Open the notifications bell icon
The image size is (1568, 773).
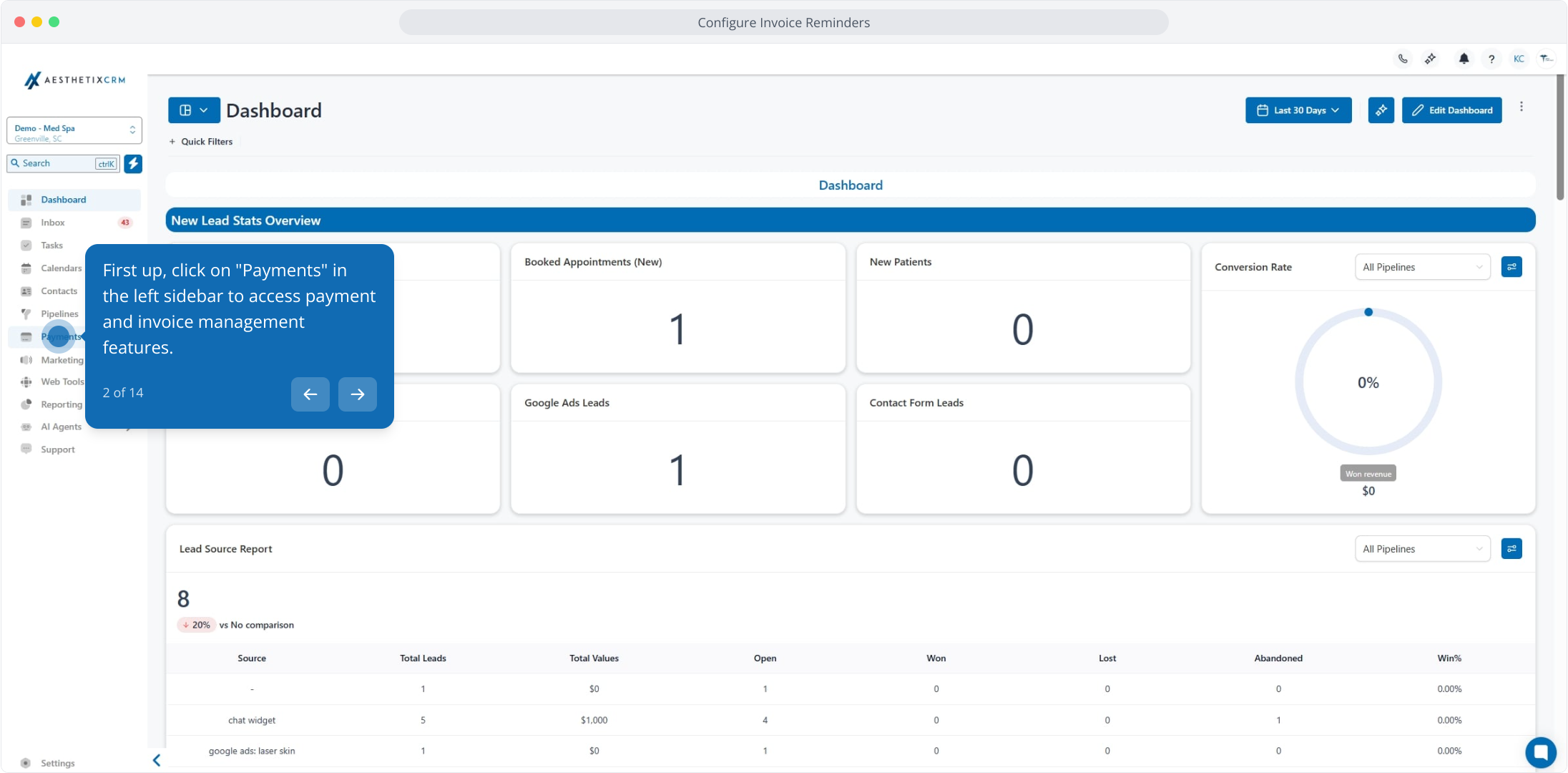pyautogui.click(x=1464, y=59)
